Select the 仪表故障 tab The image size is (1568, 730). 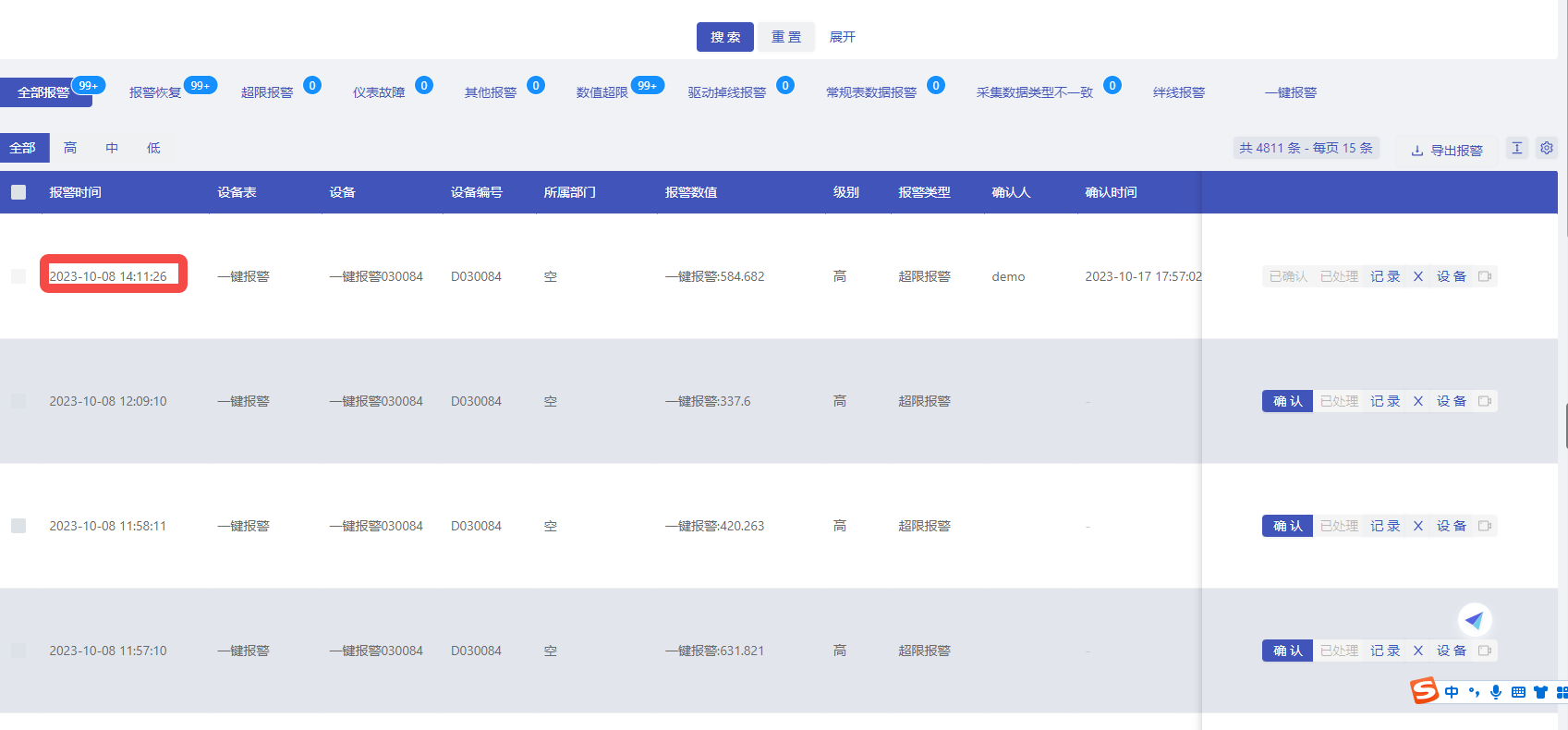tap(379, 92)
